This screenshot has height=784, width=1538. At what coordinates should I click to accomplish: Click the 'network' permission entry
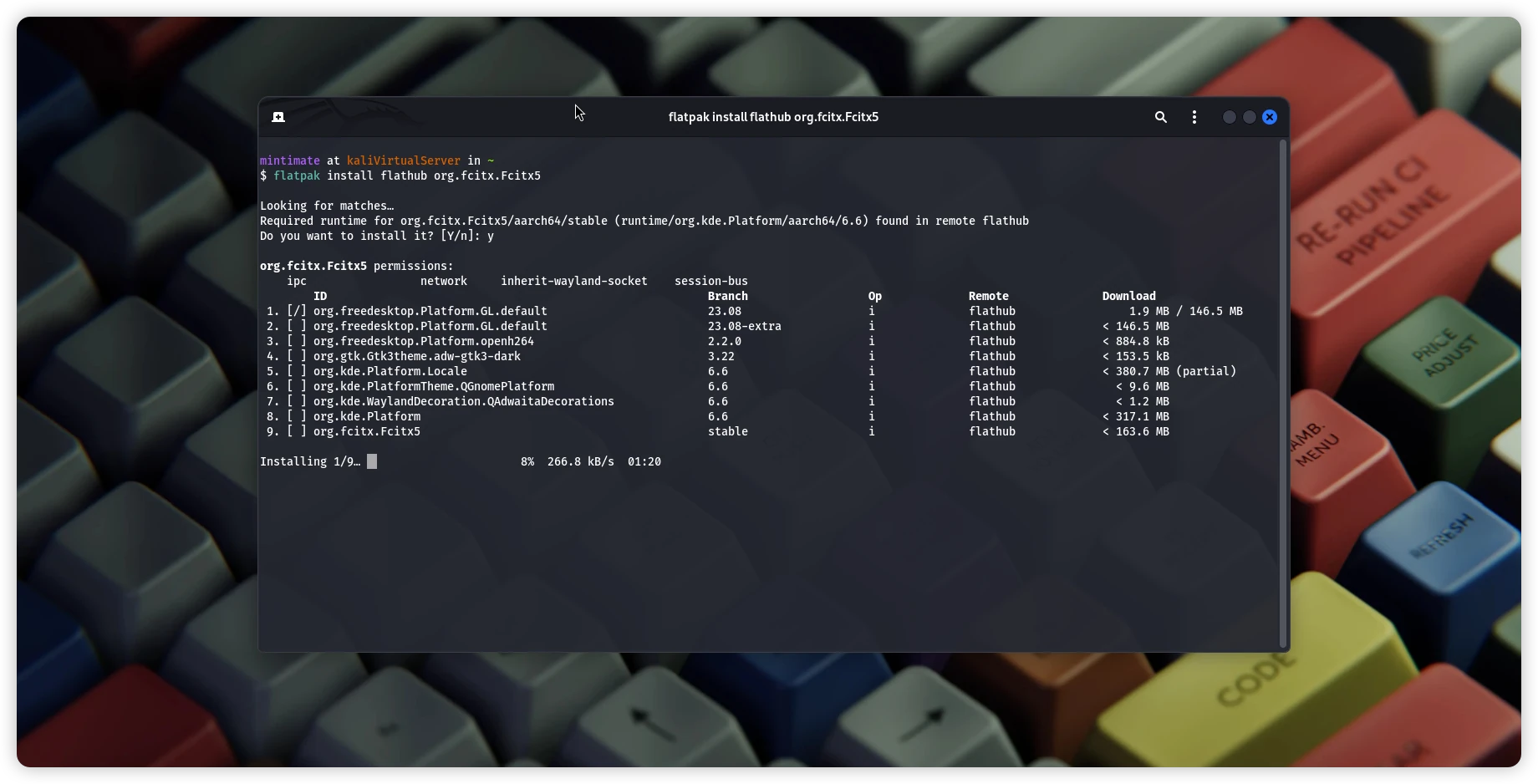click(x=444, y=281)
